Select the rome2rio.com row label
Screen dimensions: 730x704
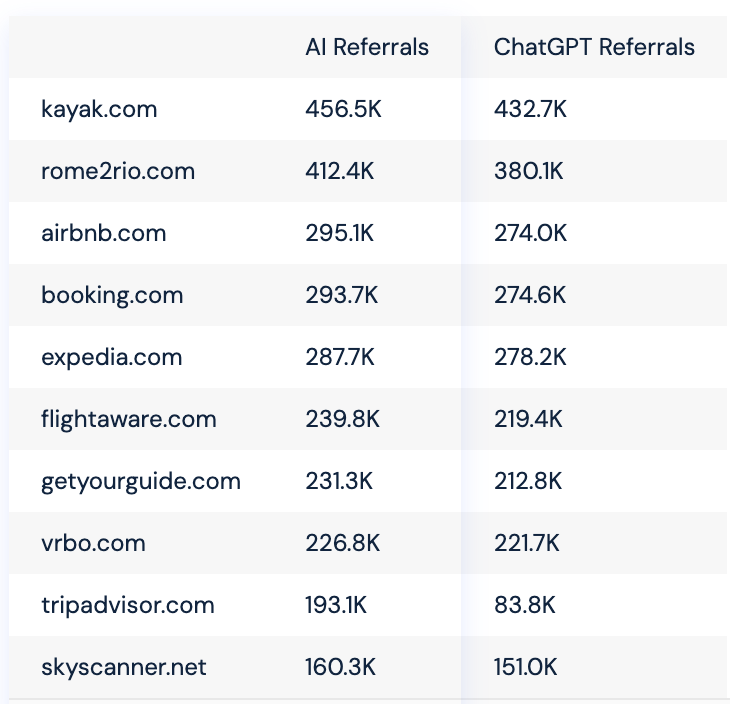[118, 171]
